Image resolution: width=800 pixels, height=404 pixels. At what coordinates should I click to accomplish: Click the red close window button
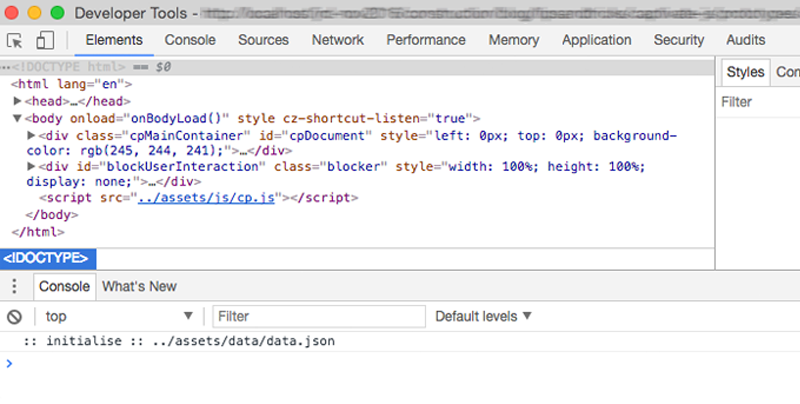point(11,13)
